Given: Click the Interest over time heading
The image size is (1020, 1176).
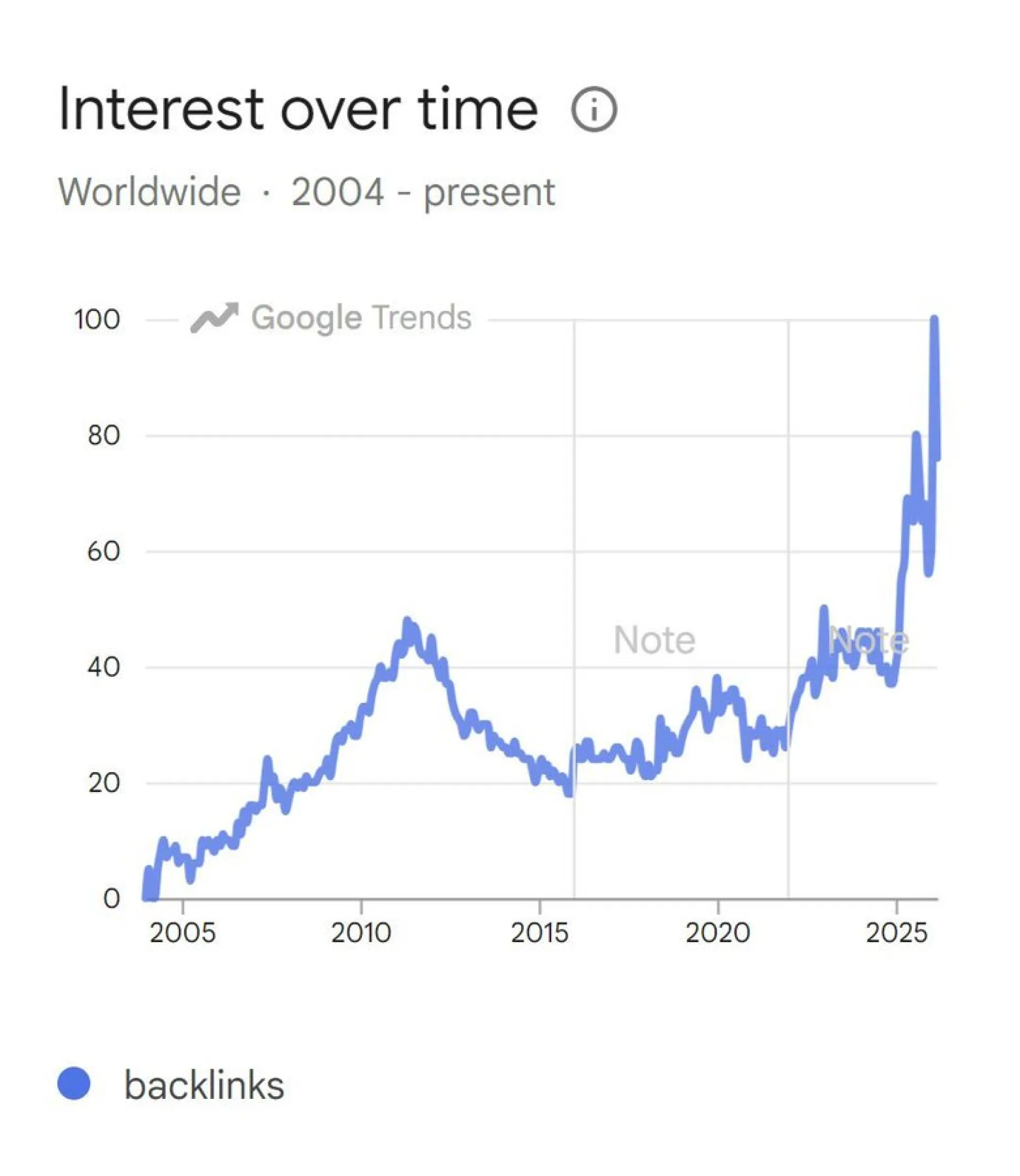Looking at the screenshot, I should tap(297, 109).
